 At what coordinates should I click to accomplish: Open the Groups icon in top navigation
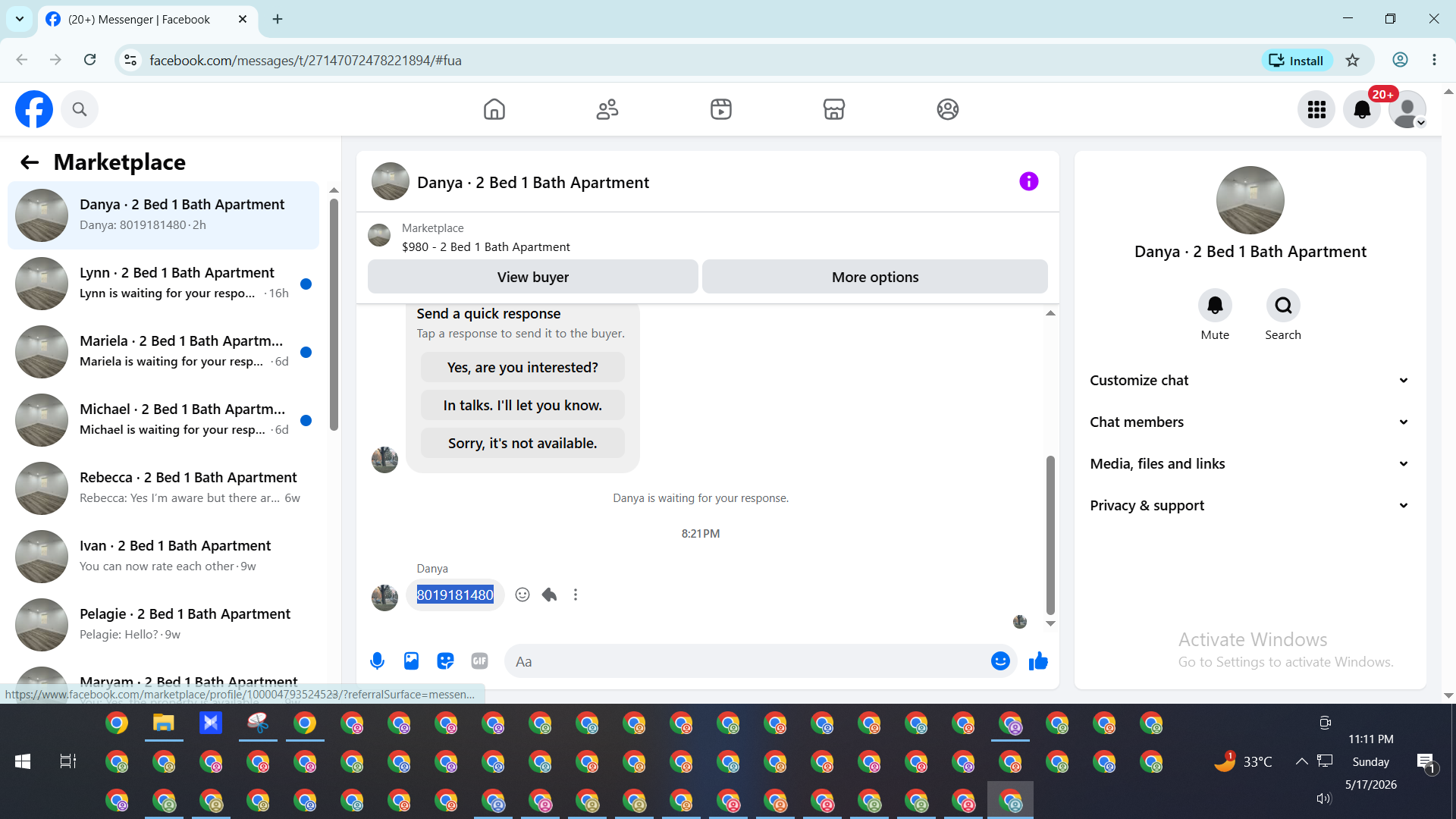pyautogui.click(x=948, y=109)
